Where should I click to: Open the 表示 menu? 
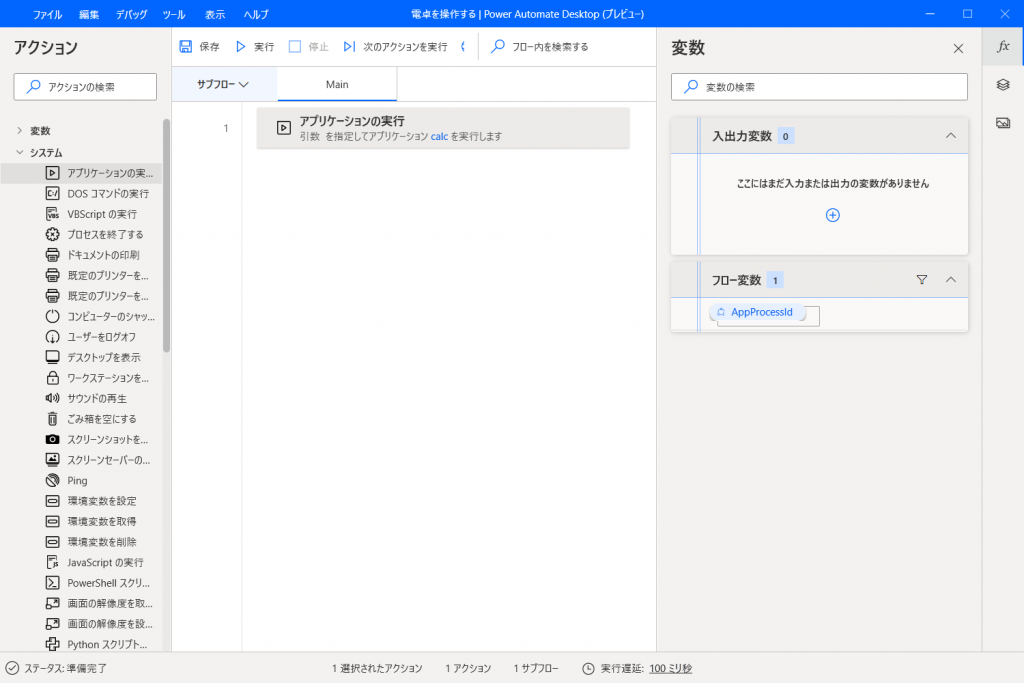[214, 14]
